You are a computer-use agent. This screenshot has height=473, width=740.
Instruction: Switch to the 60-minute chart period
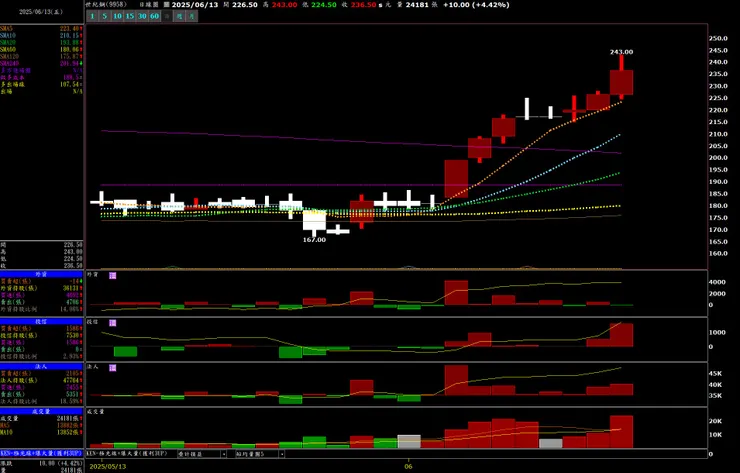click(x=154, y=16)
